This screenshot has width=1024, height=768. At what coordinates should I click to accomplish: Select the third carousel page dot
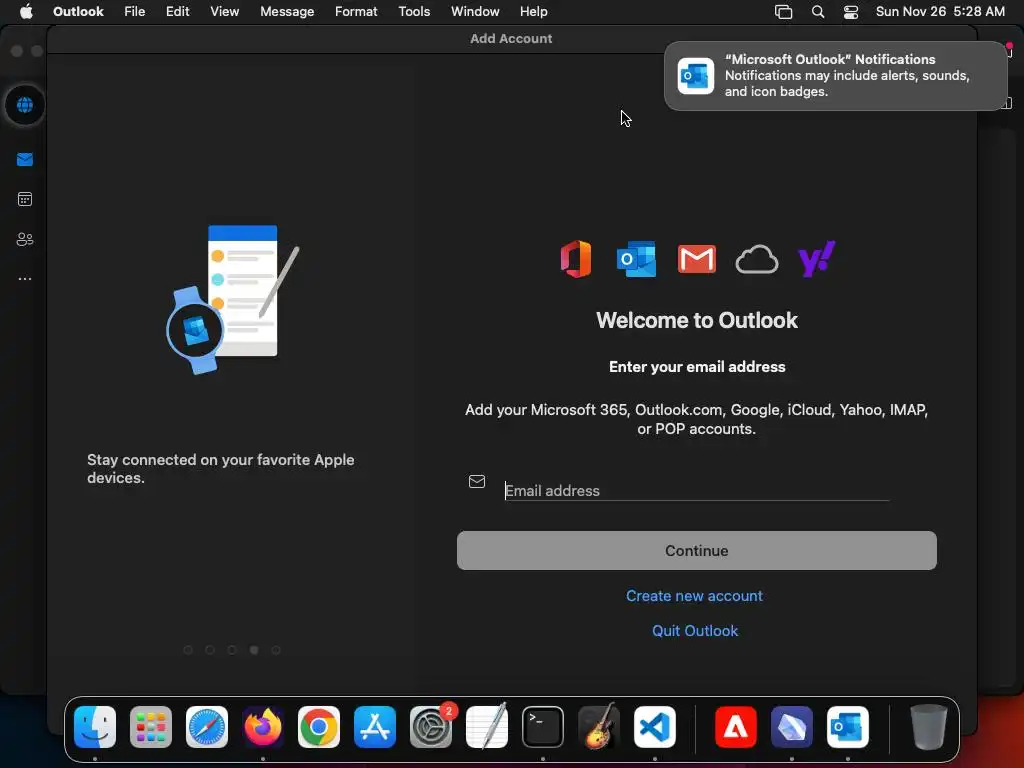click(232, 650)
